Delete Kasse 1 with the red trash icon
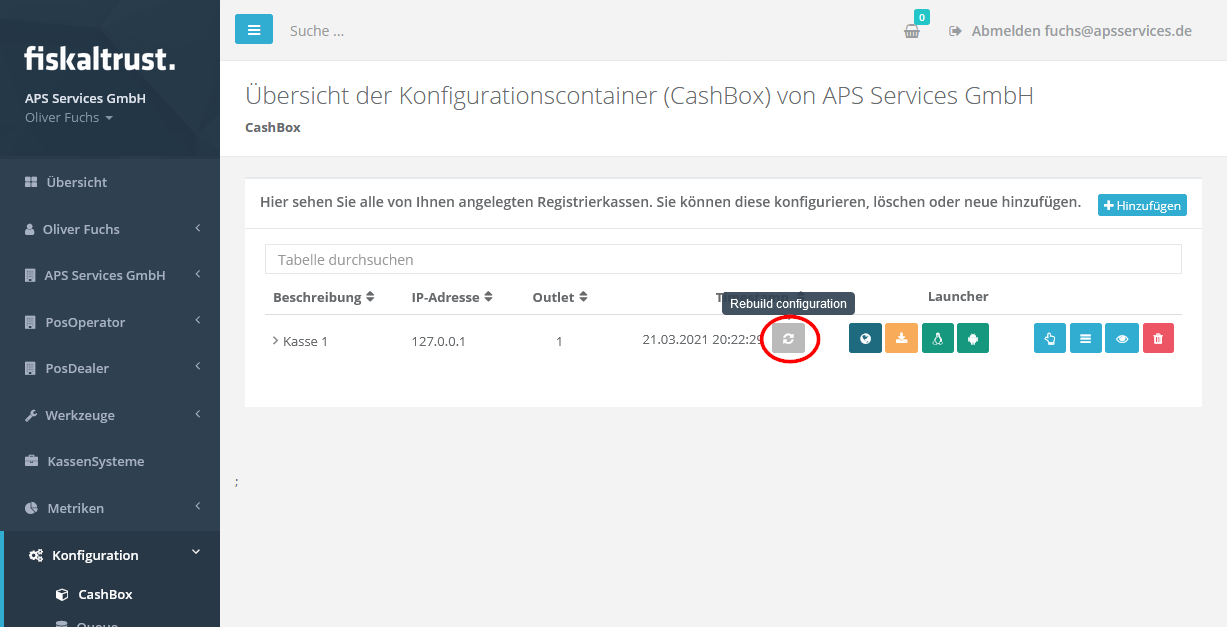Screen dimensions: 1227x627 [1158, 339]
